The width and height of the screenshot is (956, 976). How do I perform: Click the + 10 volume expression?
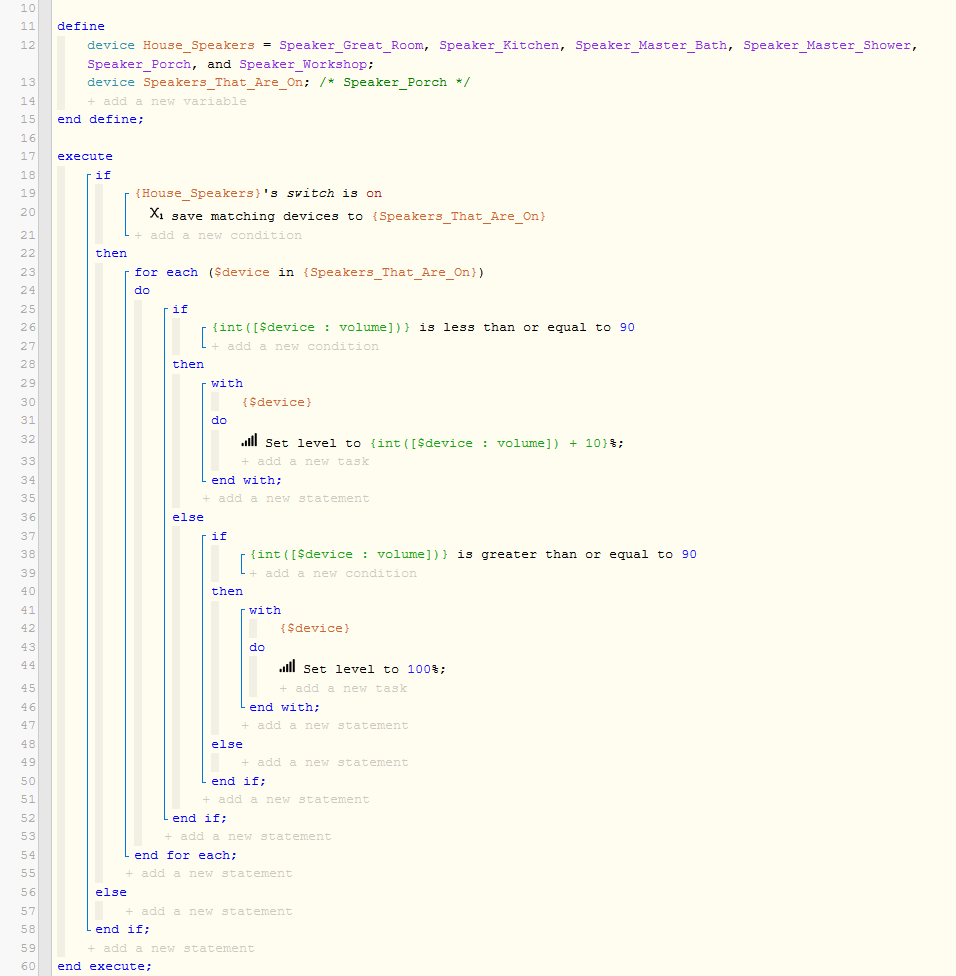pyautogui.click(x=489, y=443)
